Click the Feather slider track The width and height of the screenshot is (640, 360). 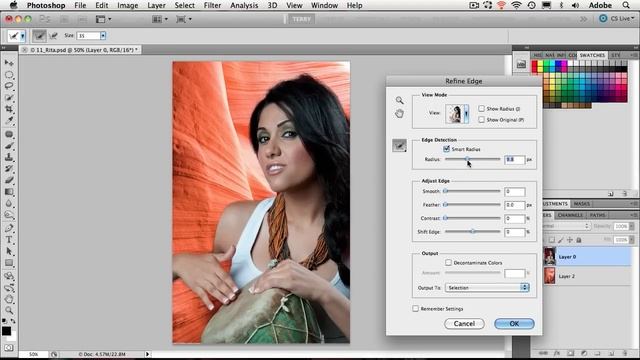(473, 204)
